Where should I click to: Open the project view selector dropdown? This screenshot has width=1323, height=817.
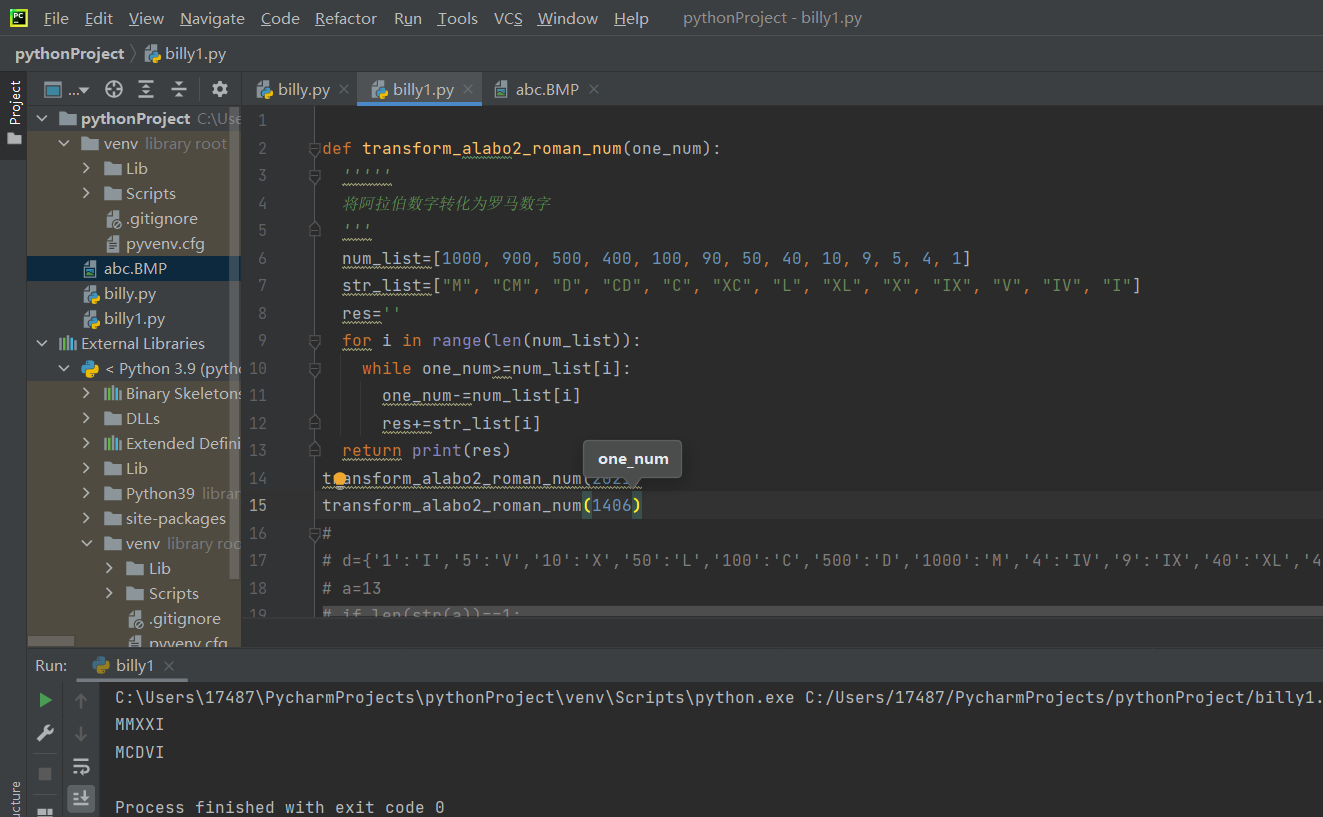click(66, 89)
